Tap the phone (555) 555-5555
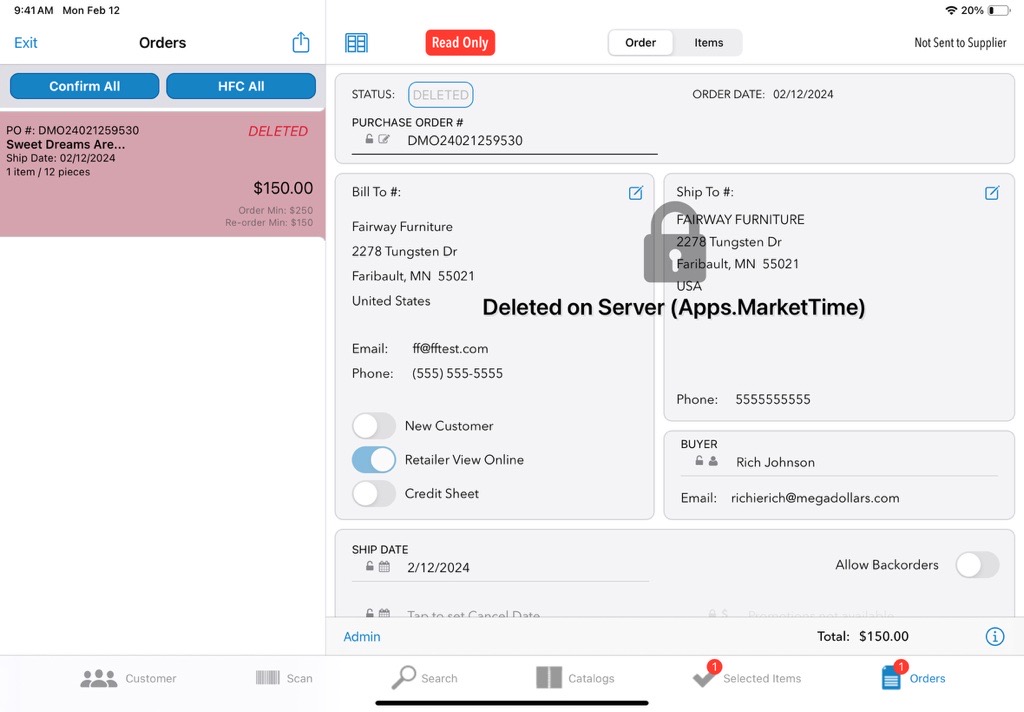The height and width of the screenshot is (712, 1024). click(x=457, y=373)
